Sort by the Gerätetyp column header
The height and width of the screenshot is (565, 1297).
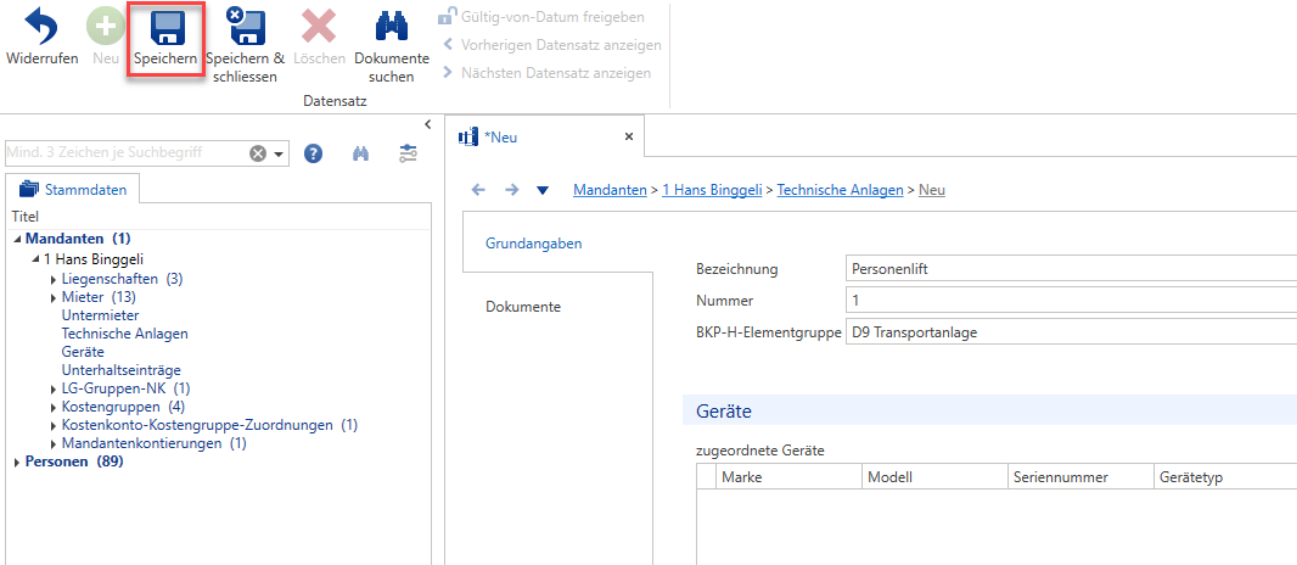point(1226,477)
